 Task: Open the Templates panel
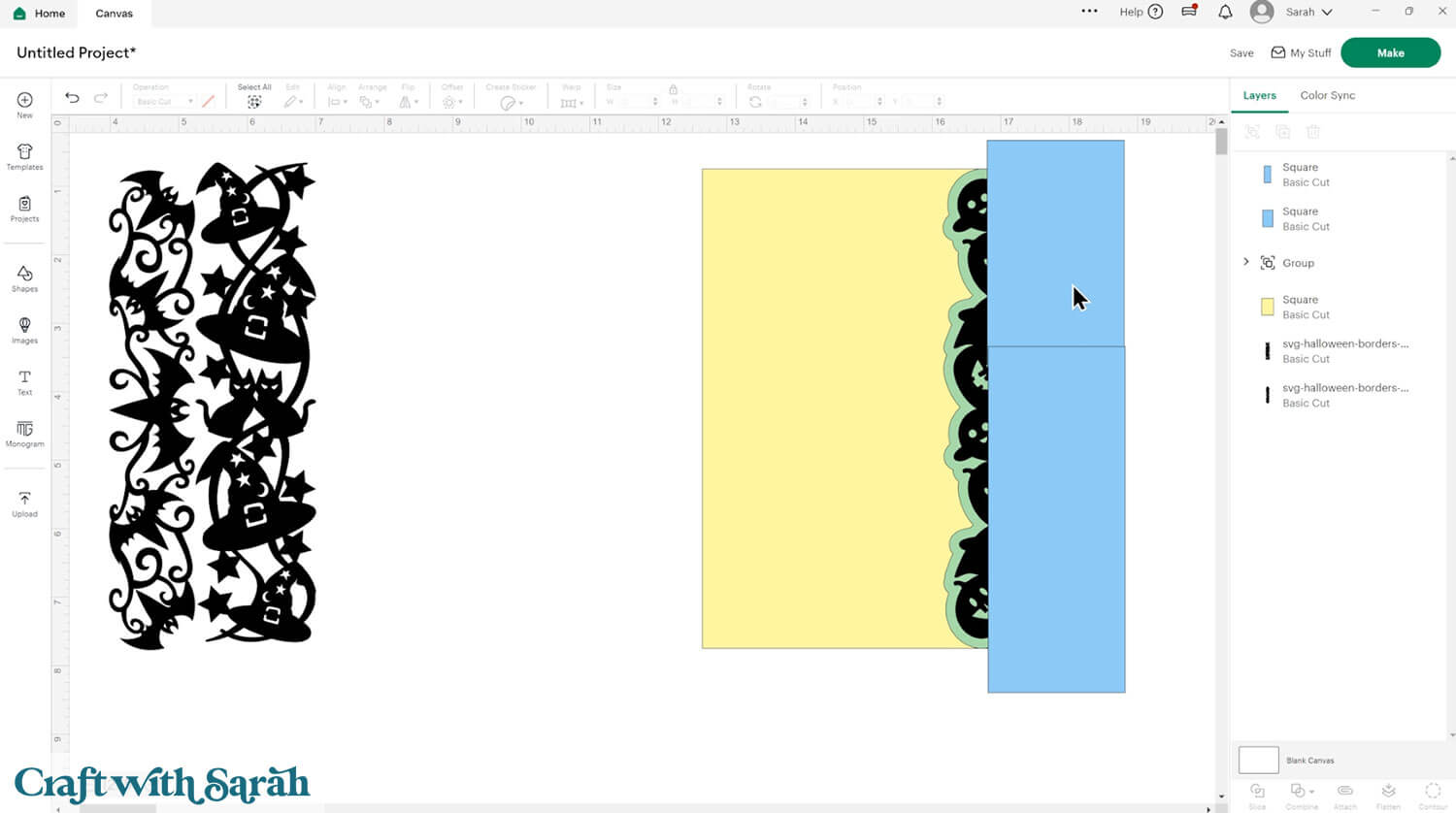click(x=24, y=153)
